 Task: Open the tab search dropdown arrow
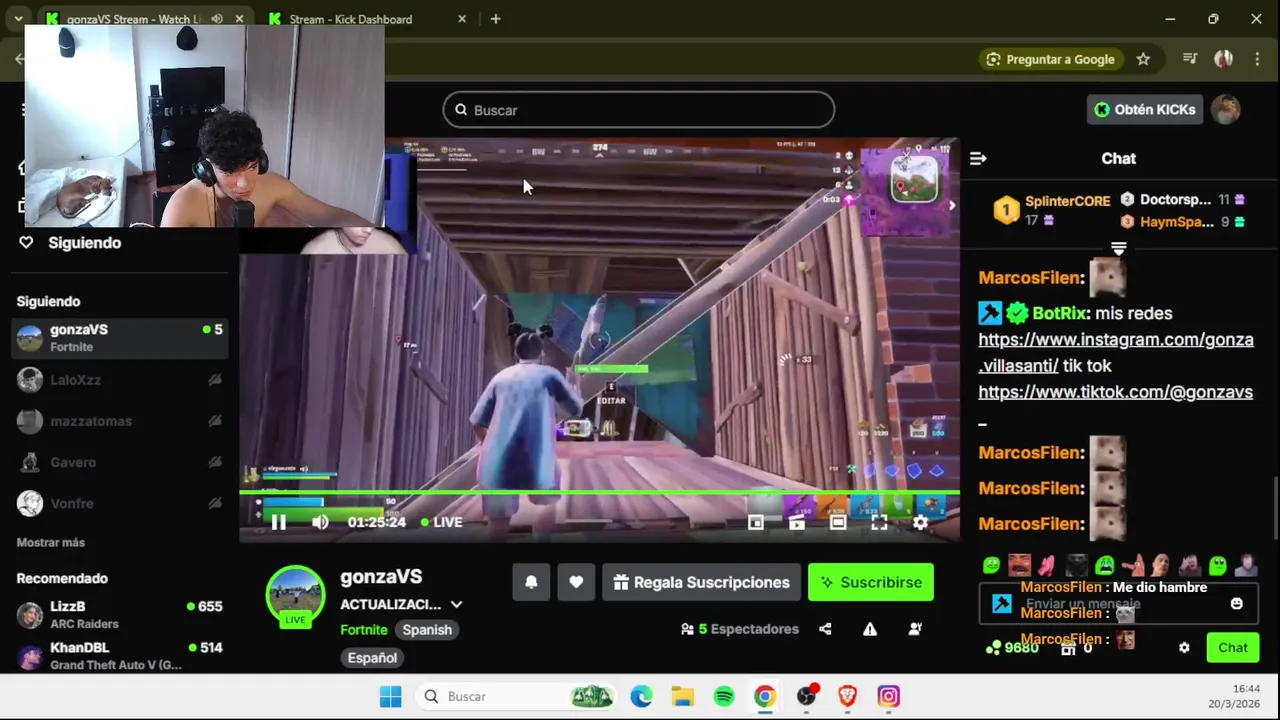18,19
